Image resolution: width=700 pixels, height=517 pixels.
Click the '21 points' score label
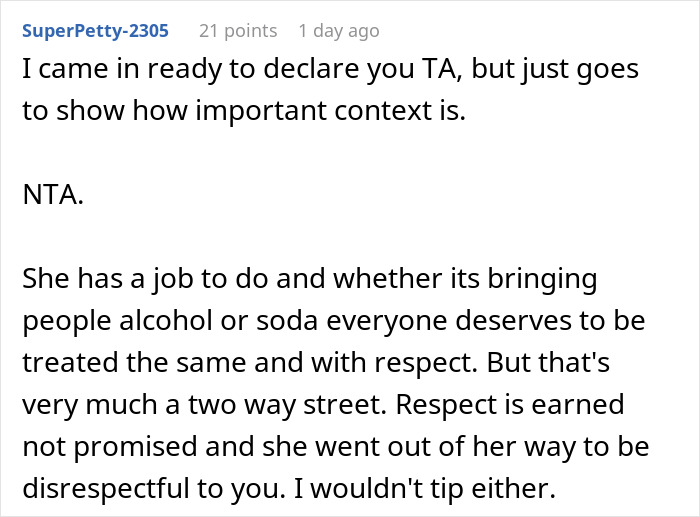click(x=238, y=31)
